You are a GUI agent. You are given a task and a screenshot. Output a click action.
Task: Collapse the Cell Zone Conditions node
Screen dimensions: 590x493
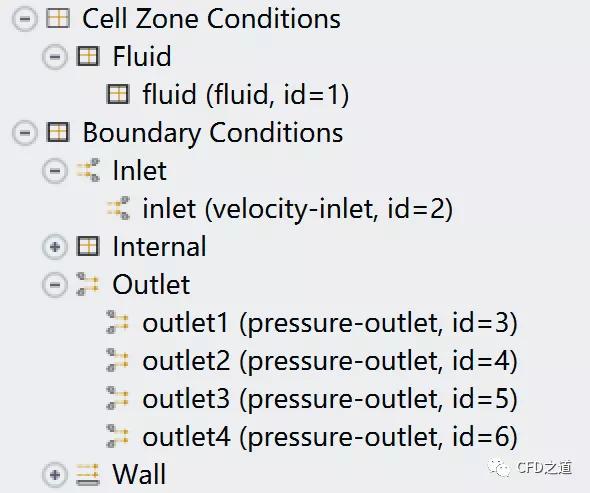[25, 19]
